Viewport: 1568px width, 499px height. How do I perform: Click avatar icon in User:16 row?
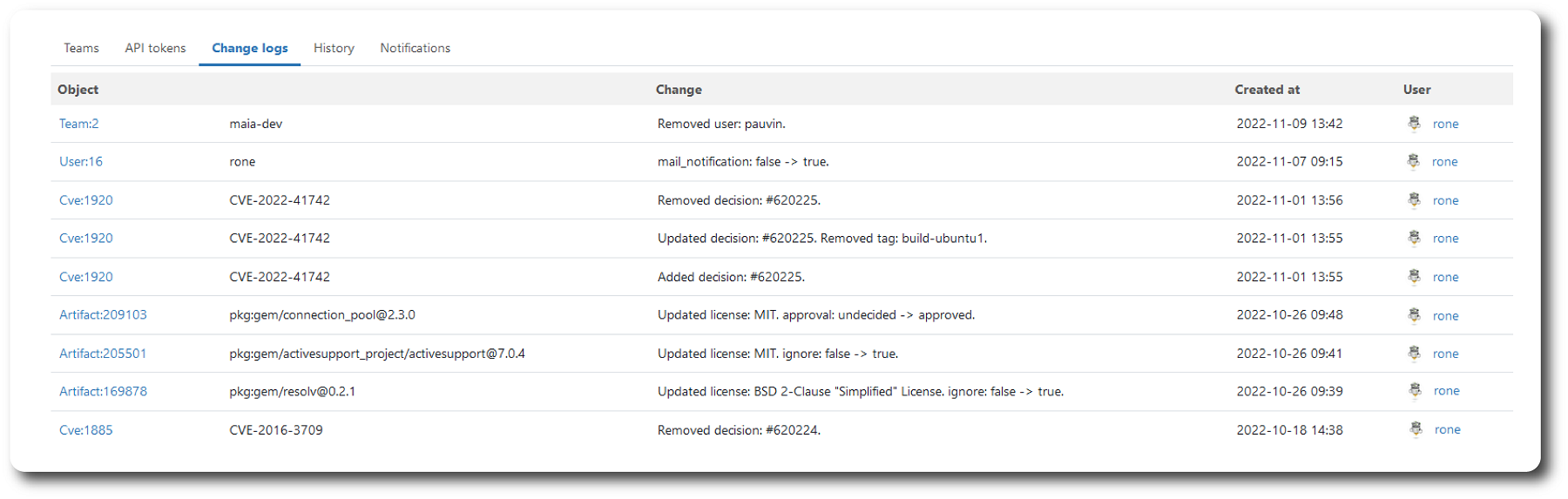[1413, 161]
